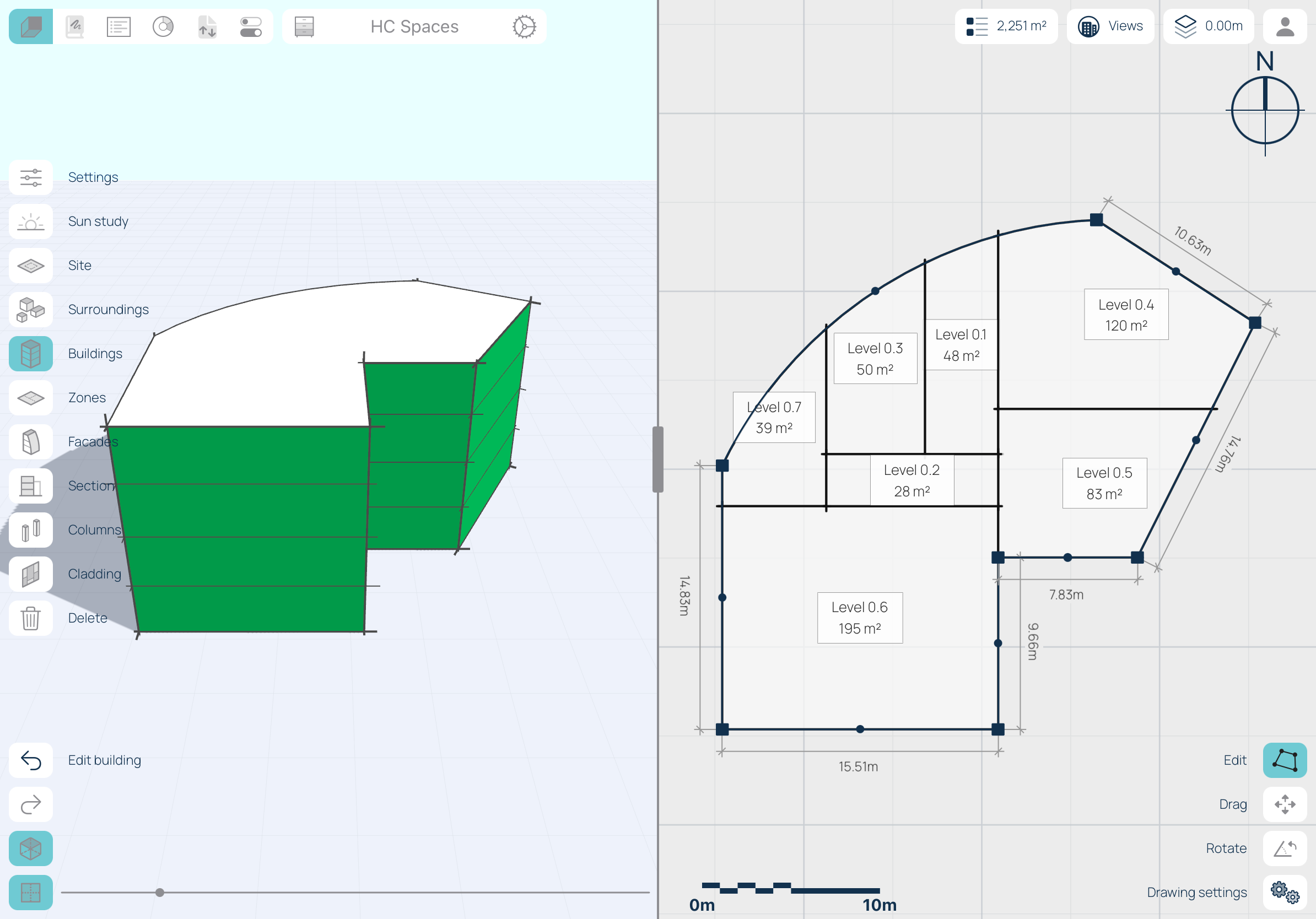Click the bottom horizontal slider handle

(160, 893)
